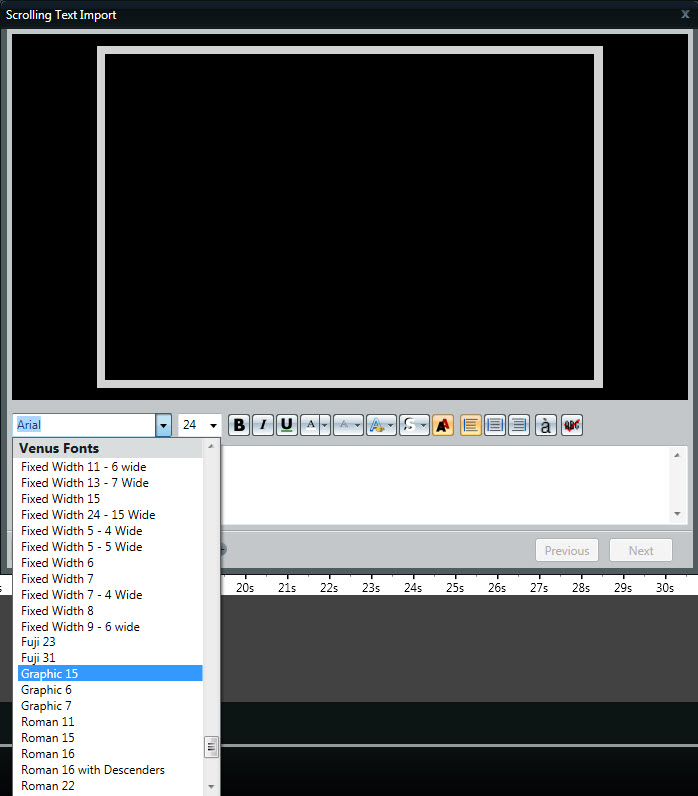This screenshot has height=796, width=698.
Task: Pick the Graphic 7 font
Action: (x=110, y=706)
